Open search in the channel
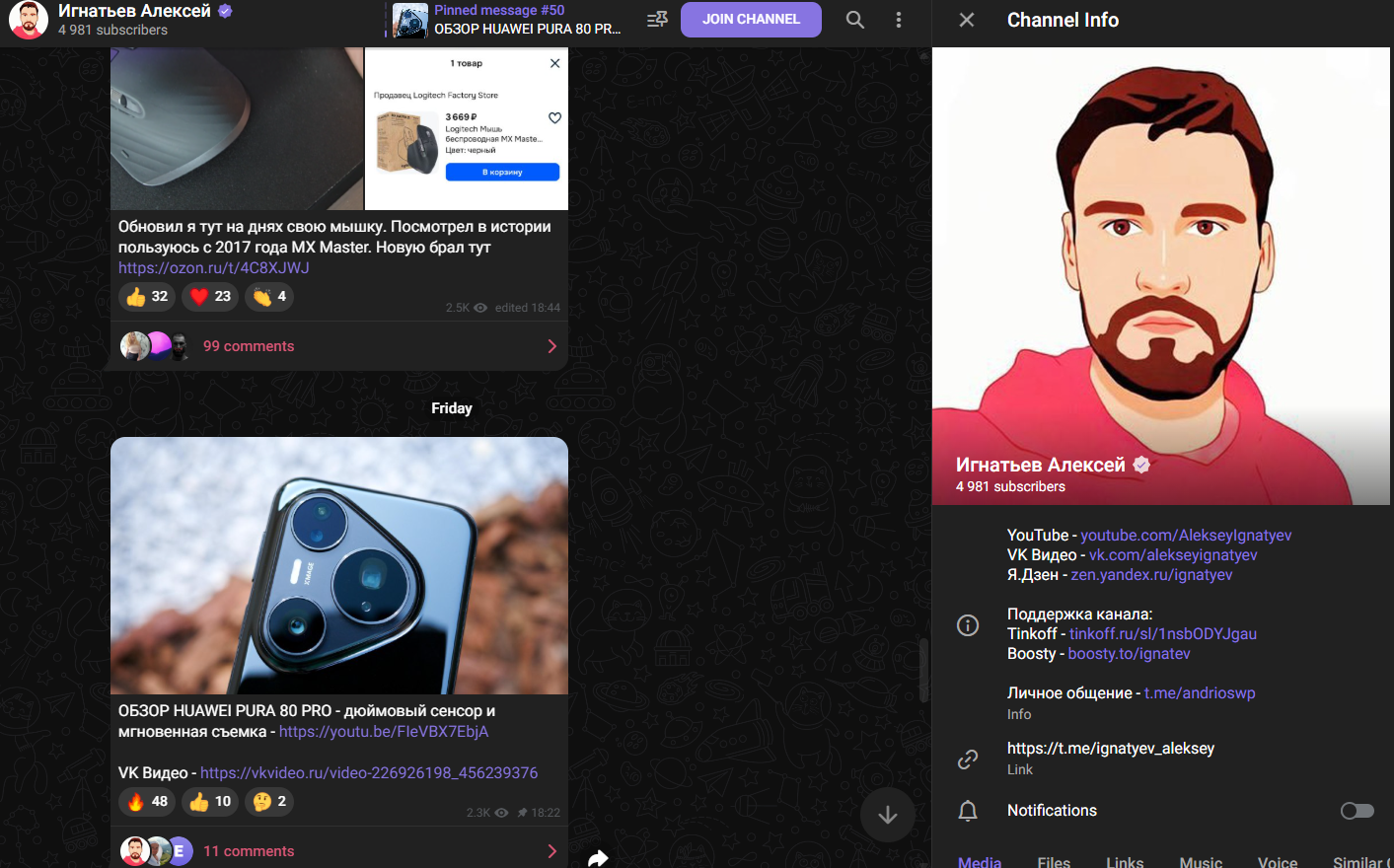 coord(855,20)
